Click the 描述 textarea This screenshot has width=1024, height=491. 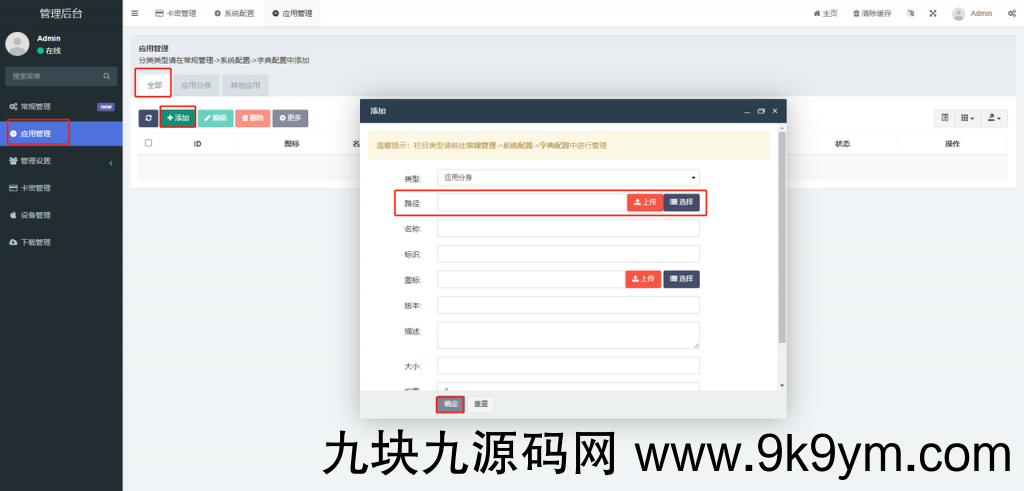tap(568, 335)
